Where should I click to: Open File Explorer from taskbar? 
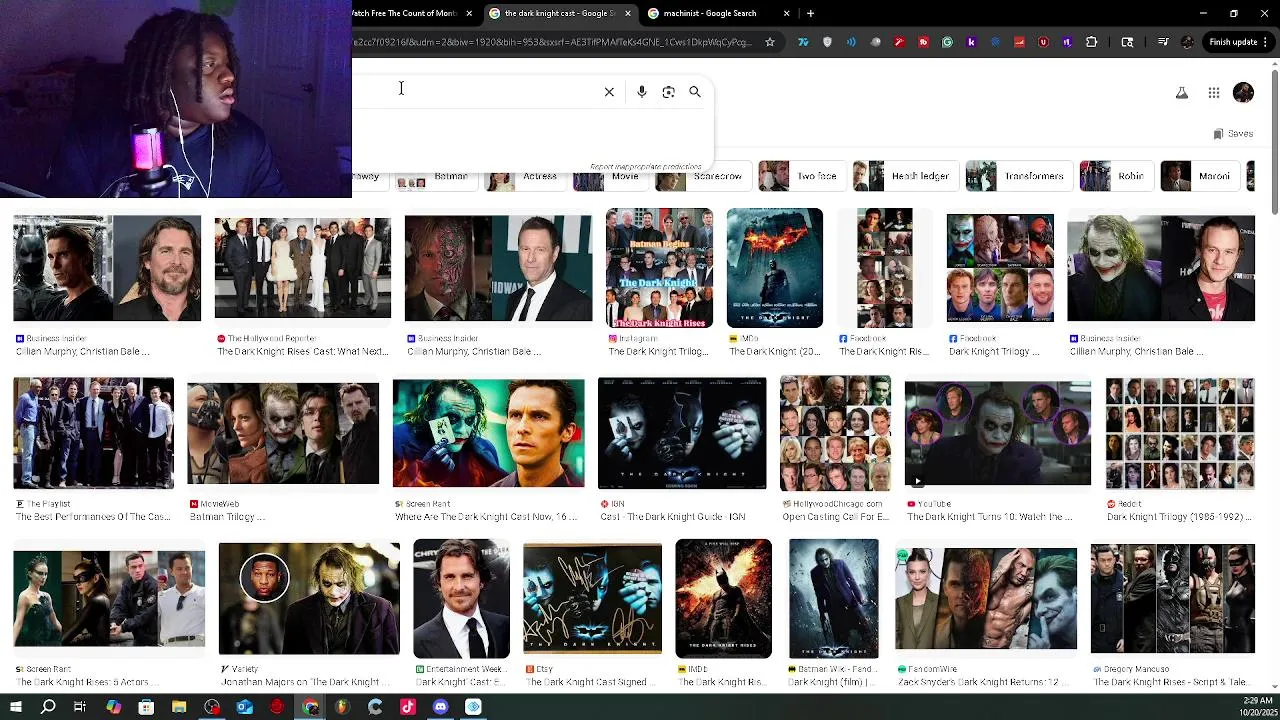point(179,707)
